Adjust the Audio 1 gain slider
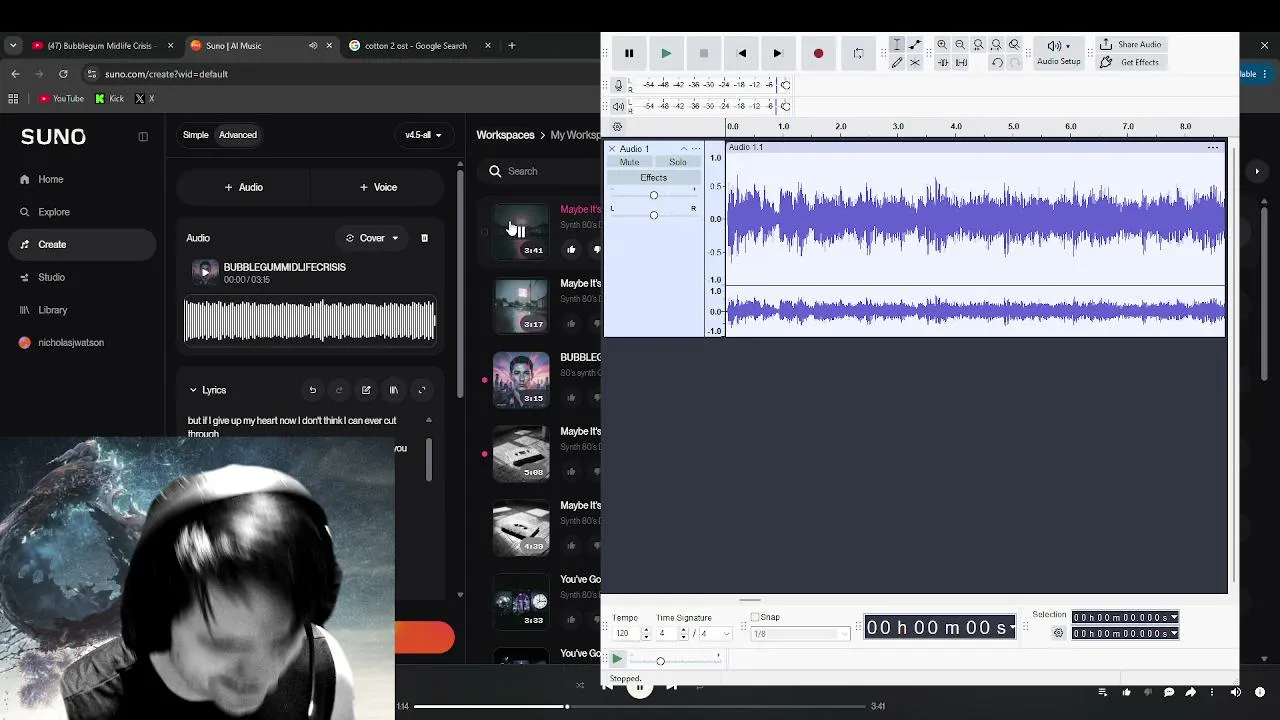The image size is (1280, 720). (x=654, y=195)
